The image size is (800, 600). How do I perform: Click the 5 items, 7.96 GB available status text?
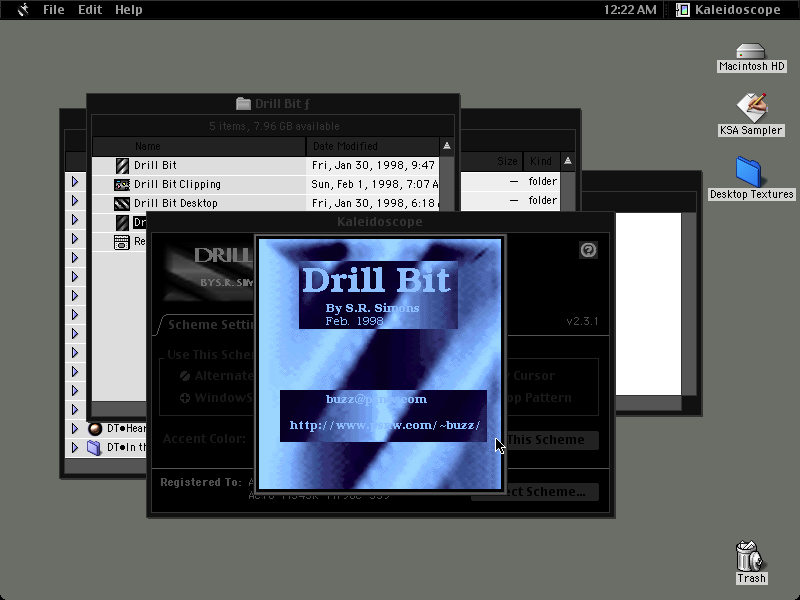pos(274,126)
